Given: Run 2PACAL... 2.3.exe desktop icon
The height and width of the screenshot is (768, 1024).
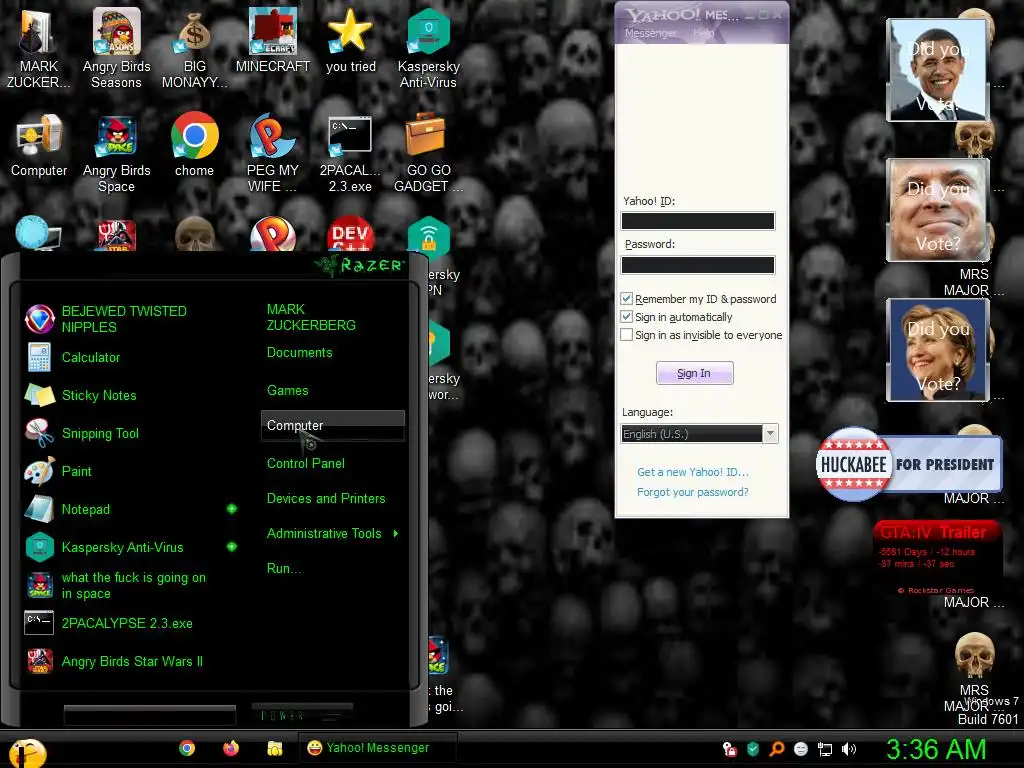Looking at the screenshot, I should pyautogui.click(x=350, y=153).
